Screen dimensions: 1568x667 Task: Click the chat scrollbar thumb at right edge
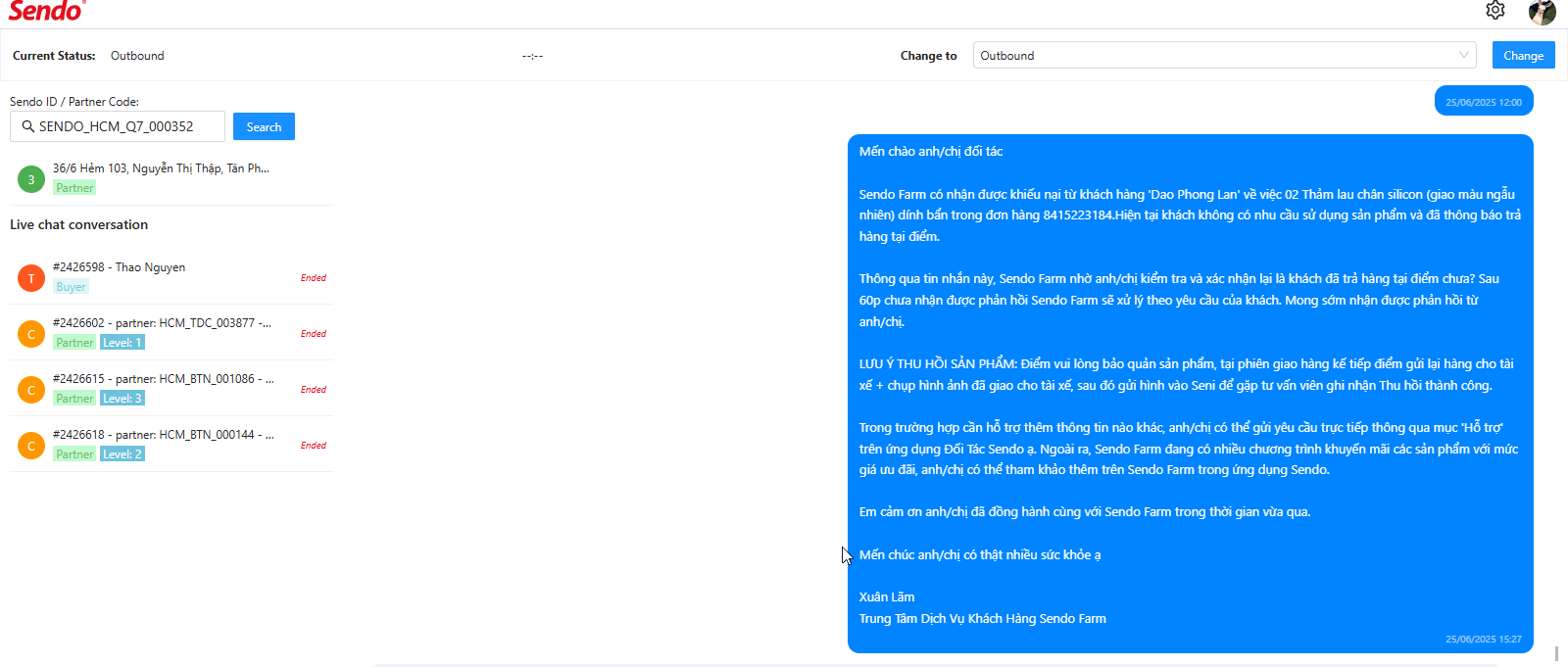[1556, 652]
